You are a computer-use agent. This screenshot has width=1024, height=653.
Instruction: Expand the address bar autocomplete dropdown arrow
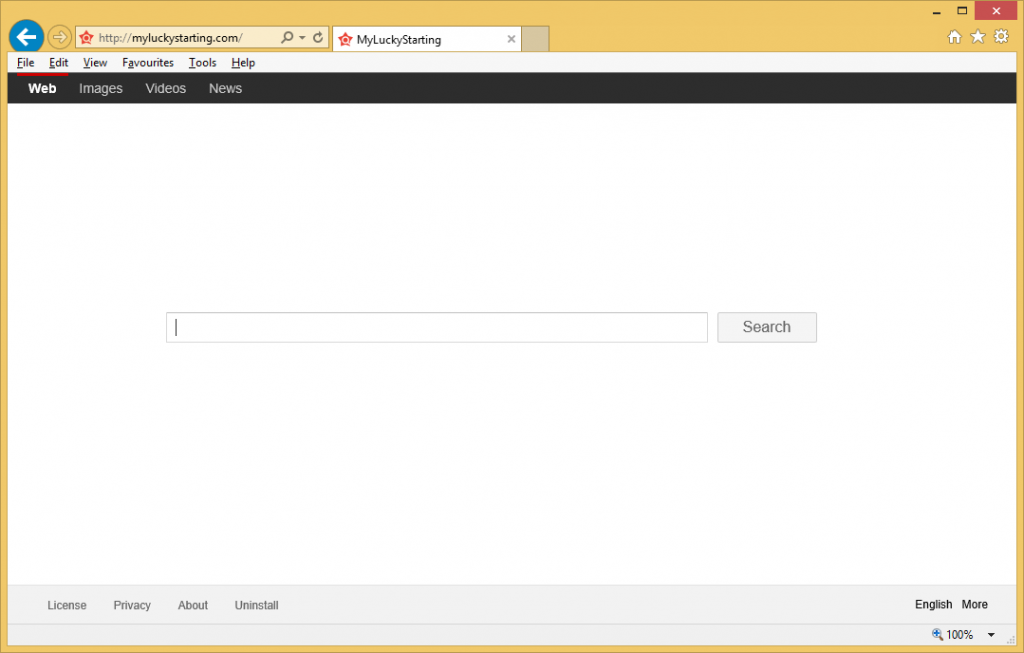point(302,38)
